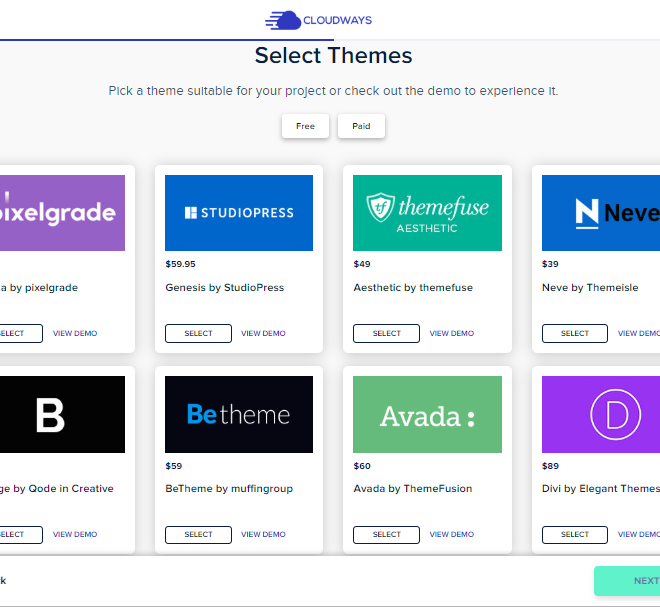660x607 pixels.
Task: Click 'Genesis by StudioPress' title
Action: click(224, 288)
